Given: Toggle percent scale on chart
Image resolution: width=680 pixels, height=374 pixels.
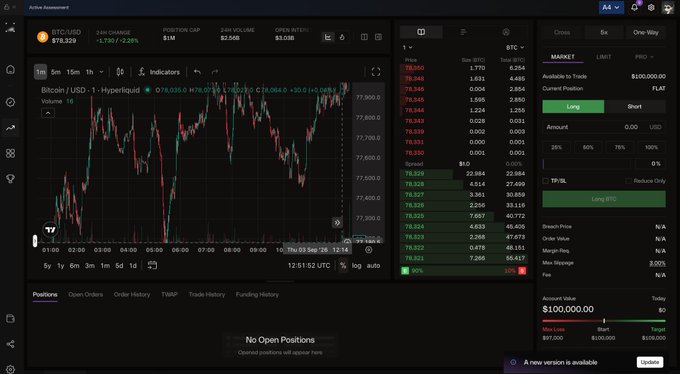Looking at the screenshot, I should click(343, 266).
